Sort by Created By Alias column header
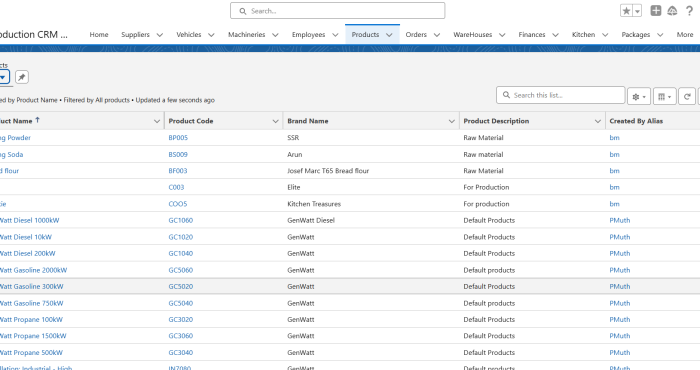This screenshot has height=370, width=700. [x=636, y=121]
